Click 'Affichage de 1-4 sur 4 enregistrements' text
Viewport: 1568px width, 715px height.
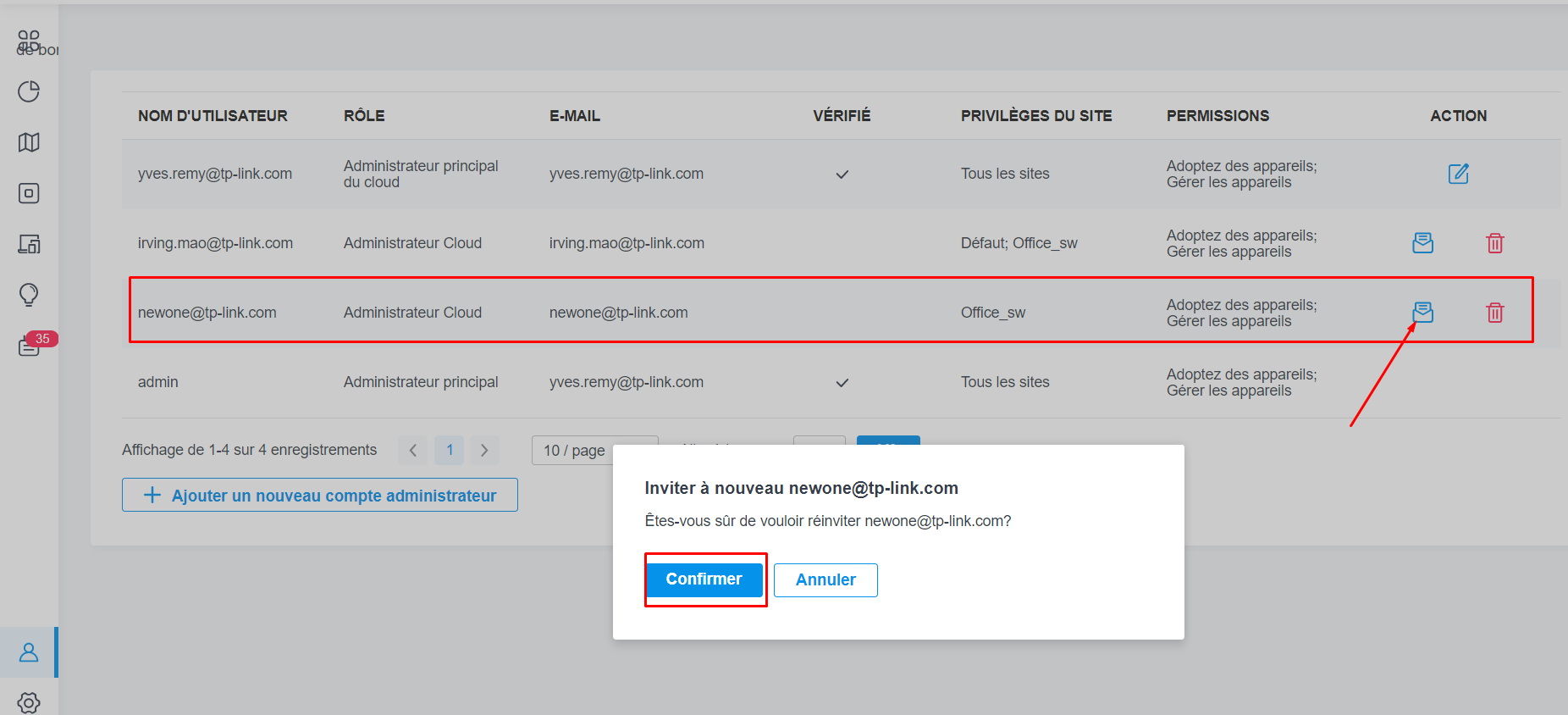coord(249,450)
